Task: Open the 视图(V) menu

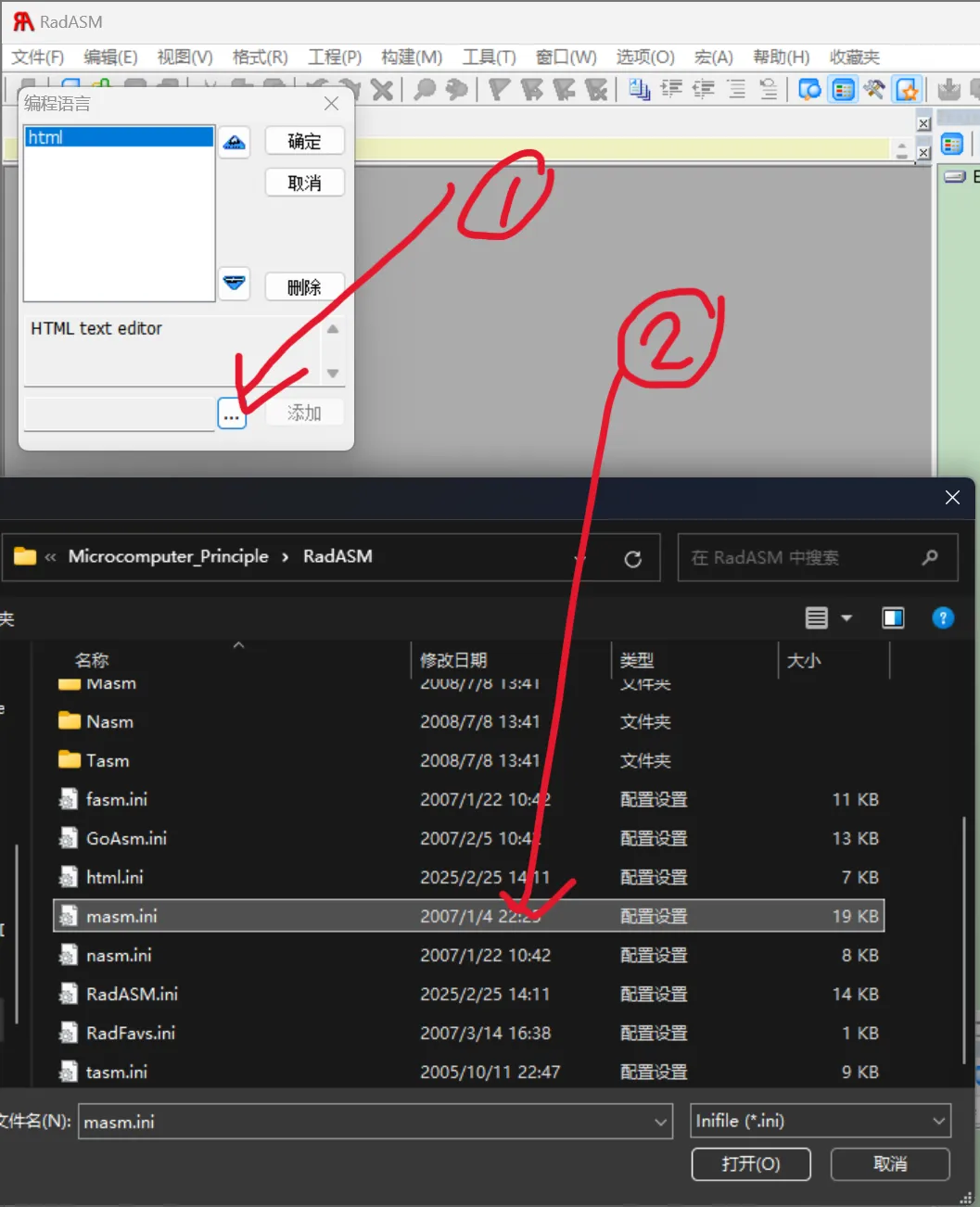Action: click(185, 57)
